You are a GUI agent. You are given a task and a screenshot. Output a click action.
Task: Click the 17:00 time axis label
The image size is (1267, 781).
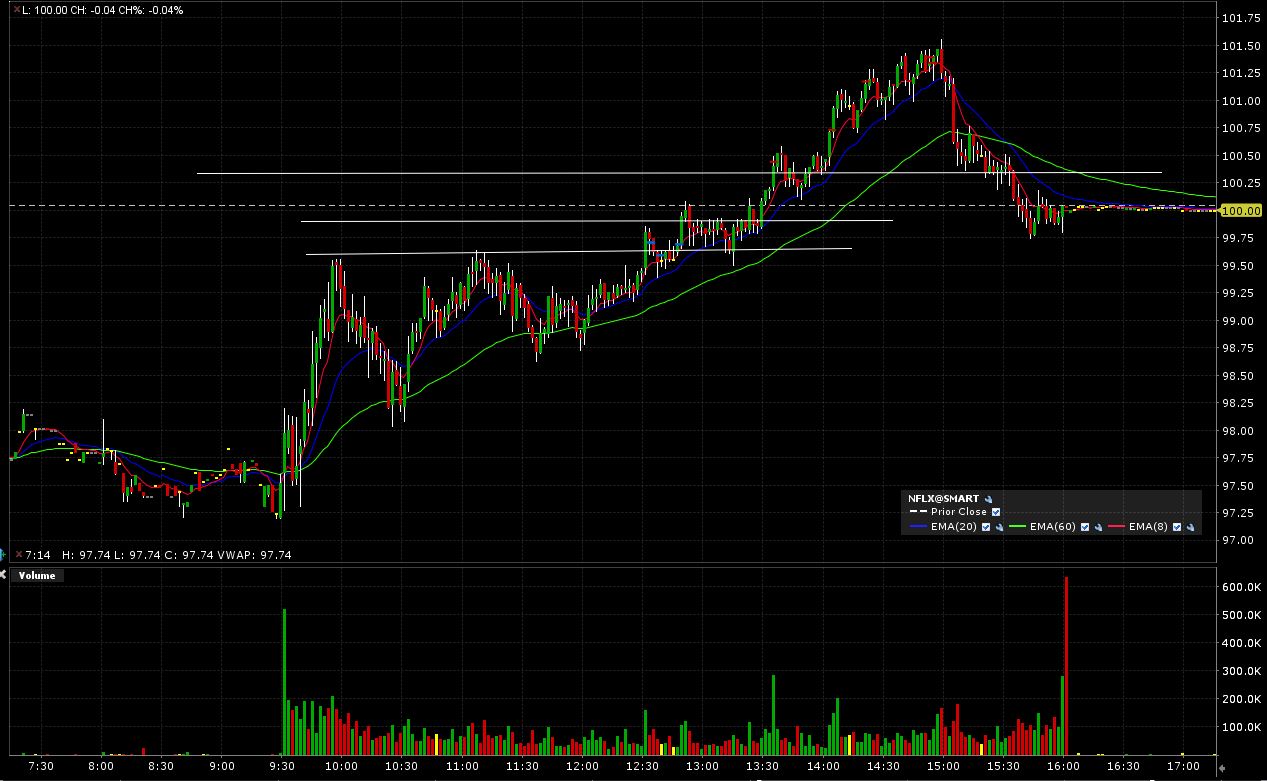(x=1183, y=767)
